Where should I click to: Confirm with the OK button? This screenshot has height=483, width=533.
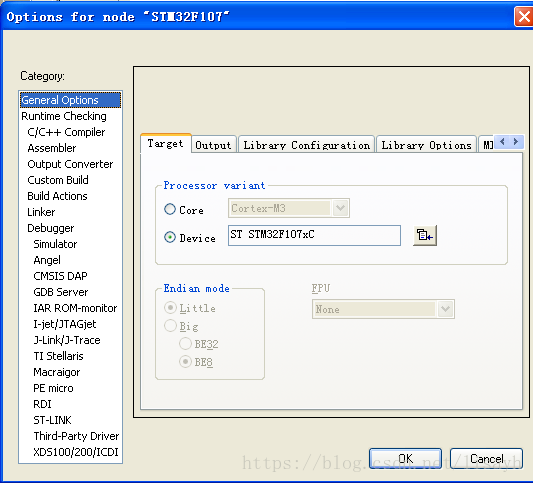coord(405,459)
